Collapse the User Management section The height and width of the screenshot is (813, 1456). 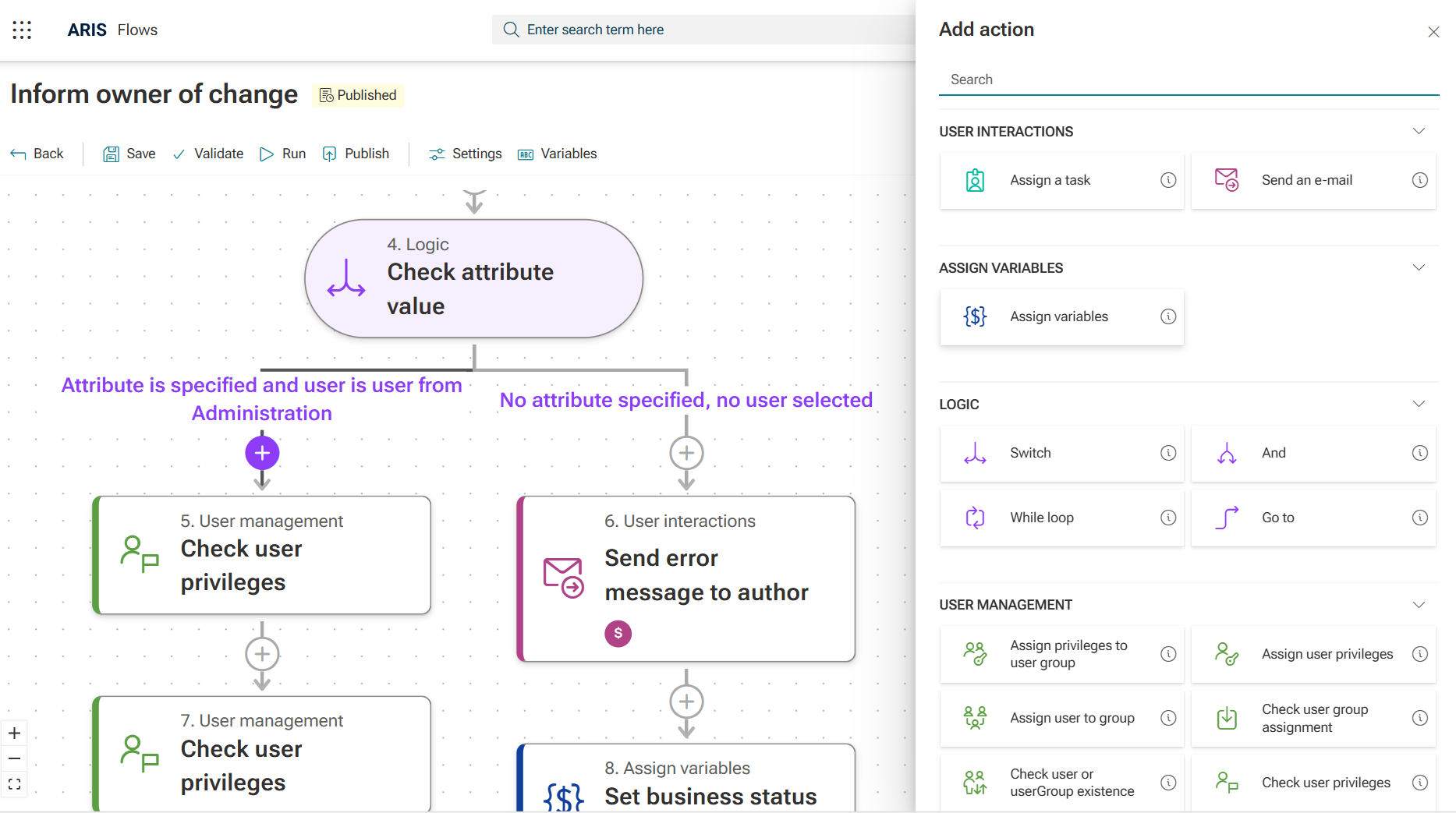[1419, 605]
